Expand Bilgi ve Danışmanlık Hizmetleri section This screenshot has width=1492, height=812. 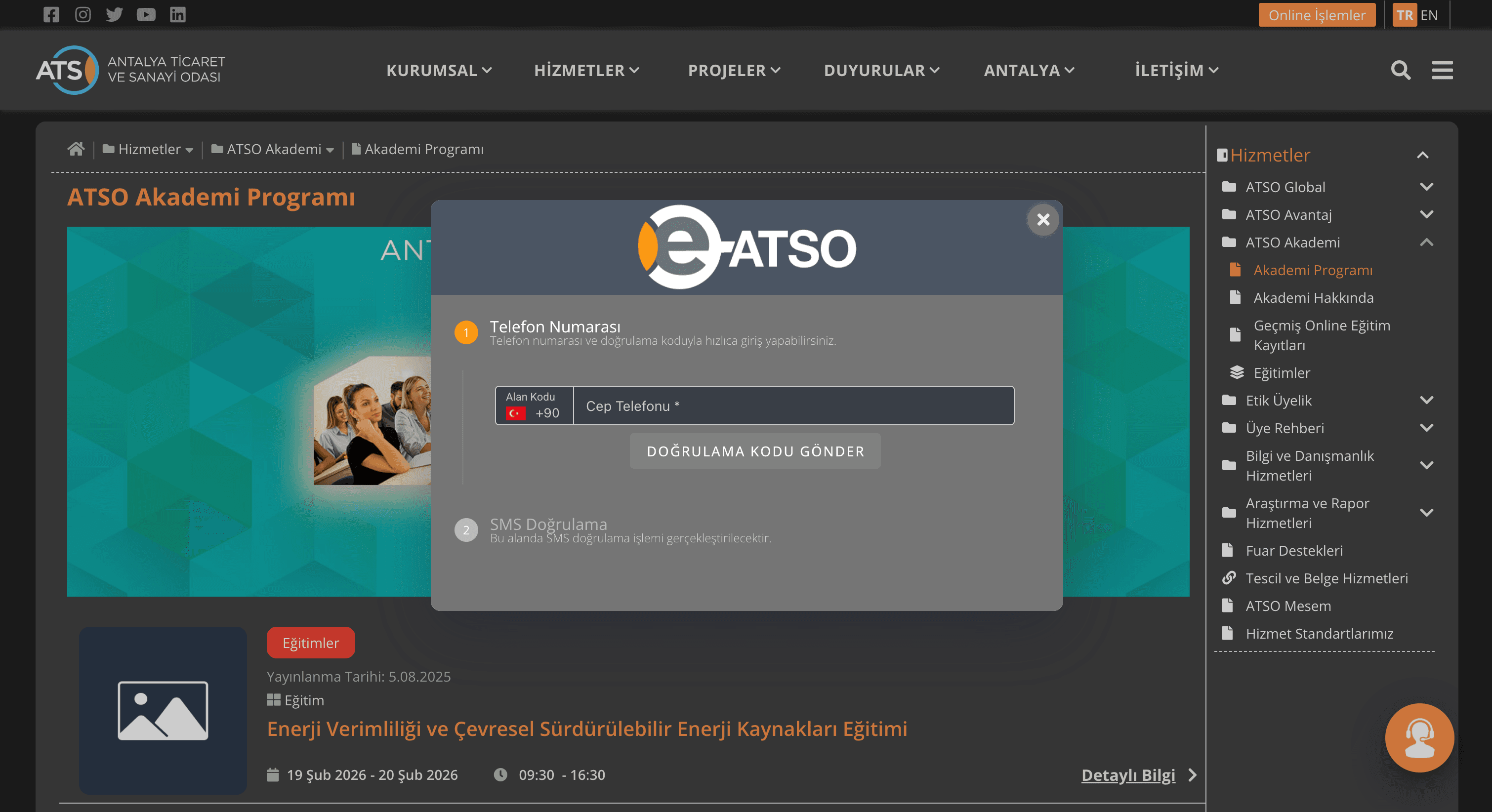tap(1427, 465)
